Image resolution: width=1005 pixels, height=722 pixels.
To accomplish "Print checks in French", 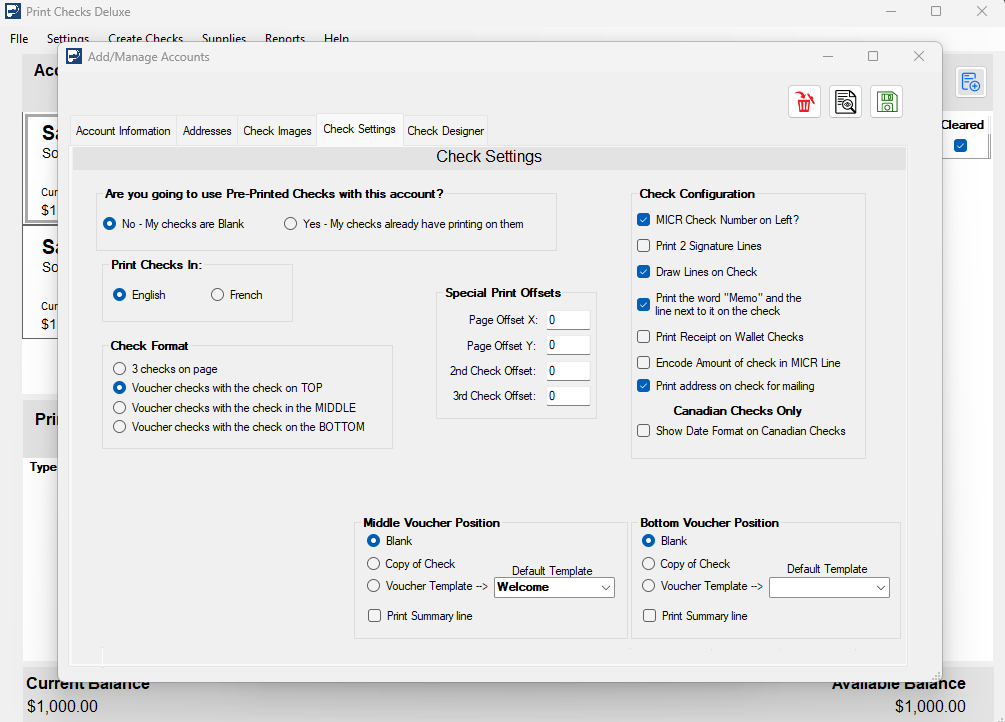I will pos(217,294).
